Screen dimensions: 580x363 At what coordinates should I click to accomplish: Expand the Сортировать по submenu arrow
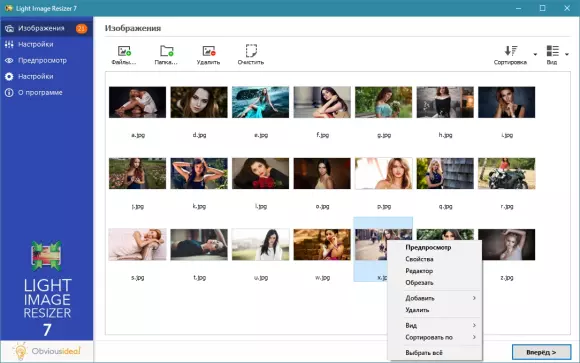coord(474,337)
